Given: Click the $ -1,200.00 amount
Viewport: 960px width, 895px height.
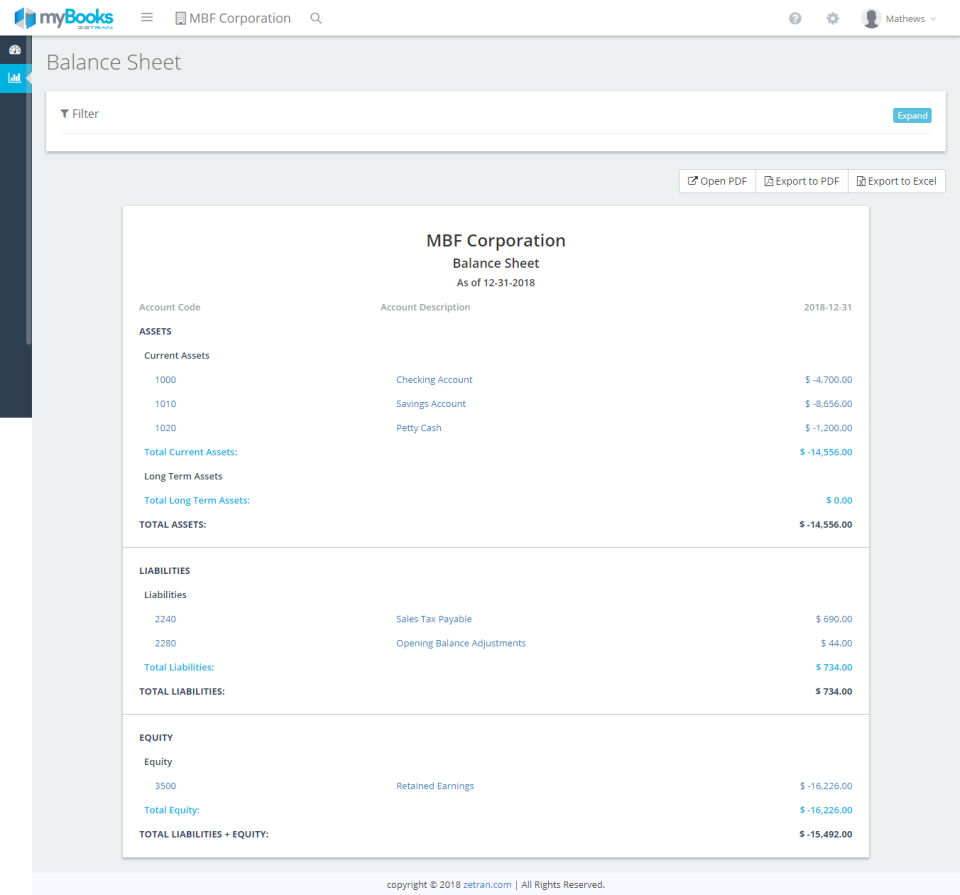Looking at the screenshot, I should (828, 428).
